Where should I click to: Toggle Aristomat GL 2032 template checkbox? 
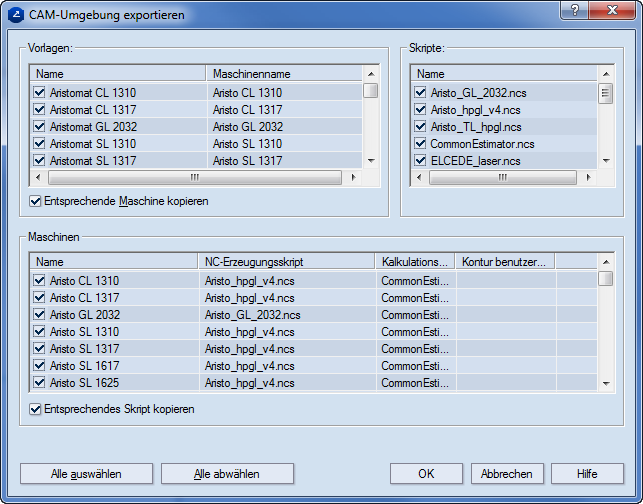[x=39, y=126]
